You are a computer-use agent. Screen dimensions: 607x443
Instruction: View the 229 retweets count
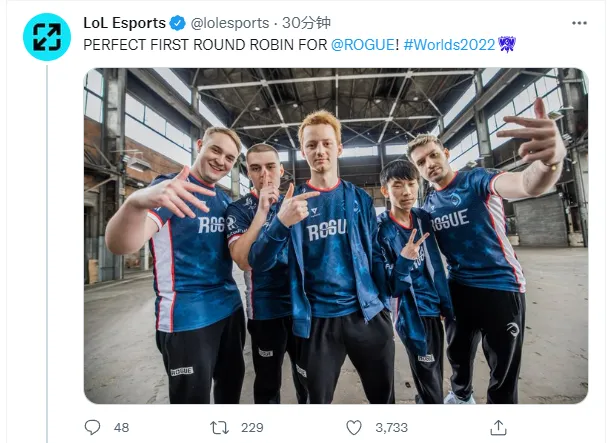click(x=252, y=428)
